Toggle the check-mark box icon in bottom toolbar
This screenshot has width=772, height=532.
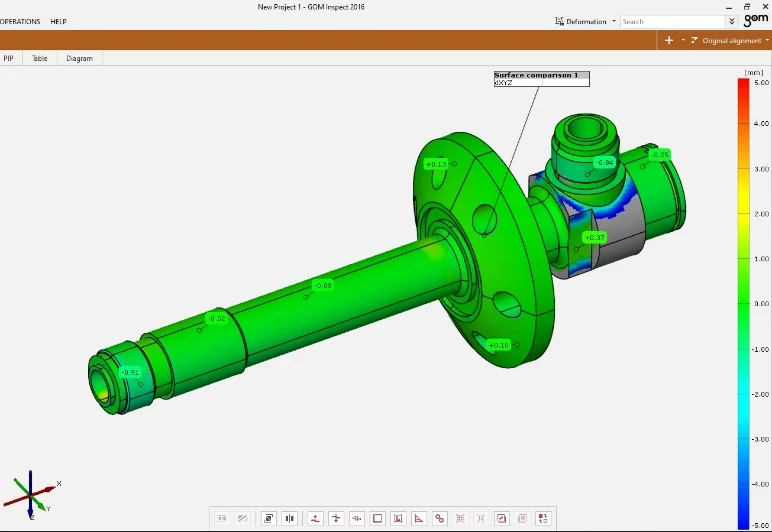(x=502, y=518)
